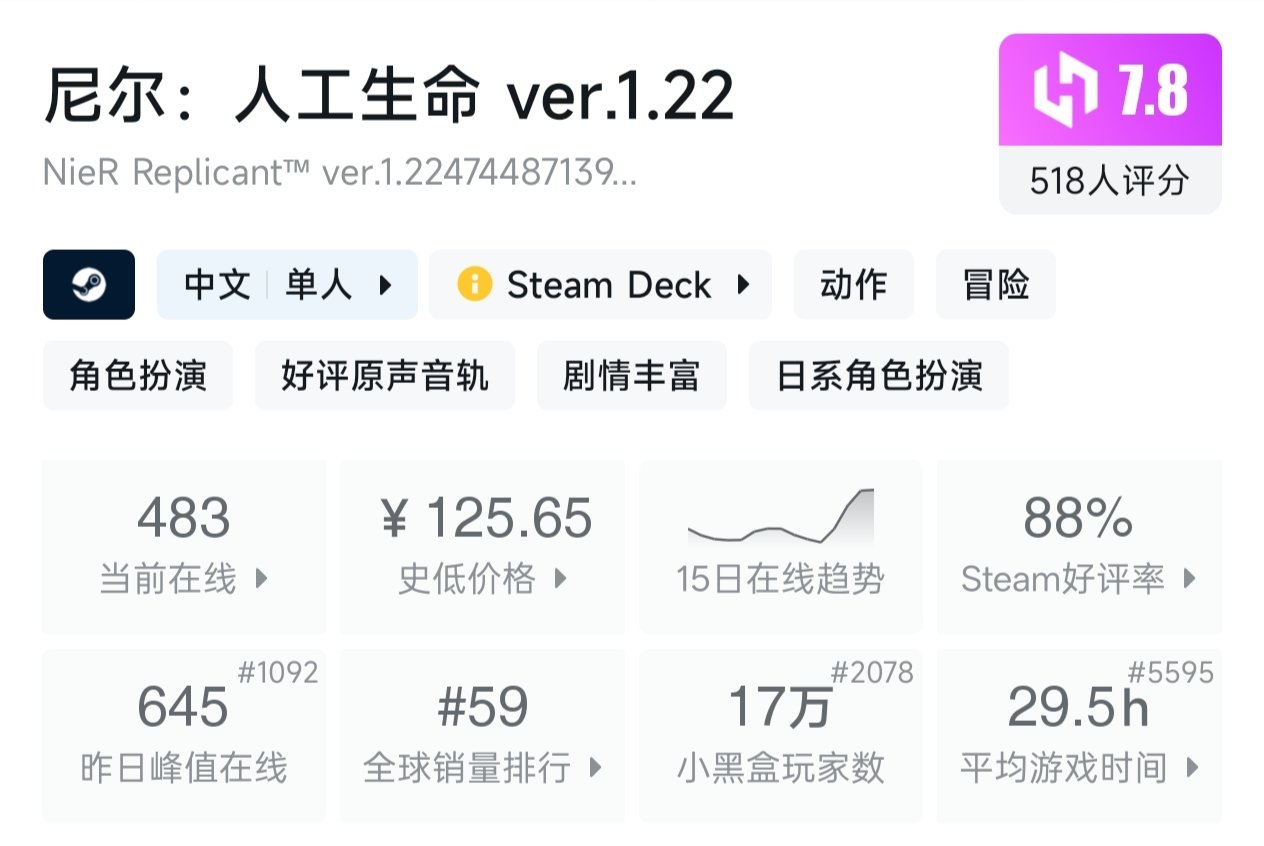This screenshot has height=846, width=1264.
Task: Open the 史低价格 price history arrow
Action: coord(560,578)
